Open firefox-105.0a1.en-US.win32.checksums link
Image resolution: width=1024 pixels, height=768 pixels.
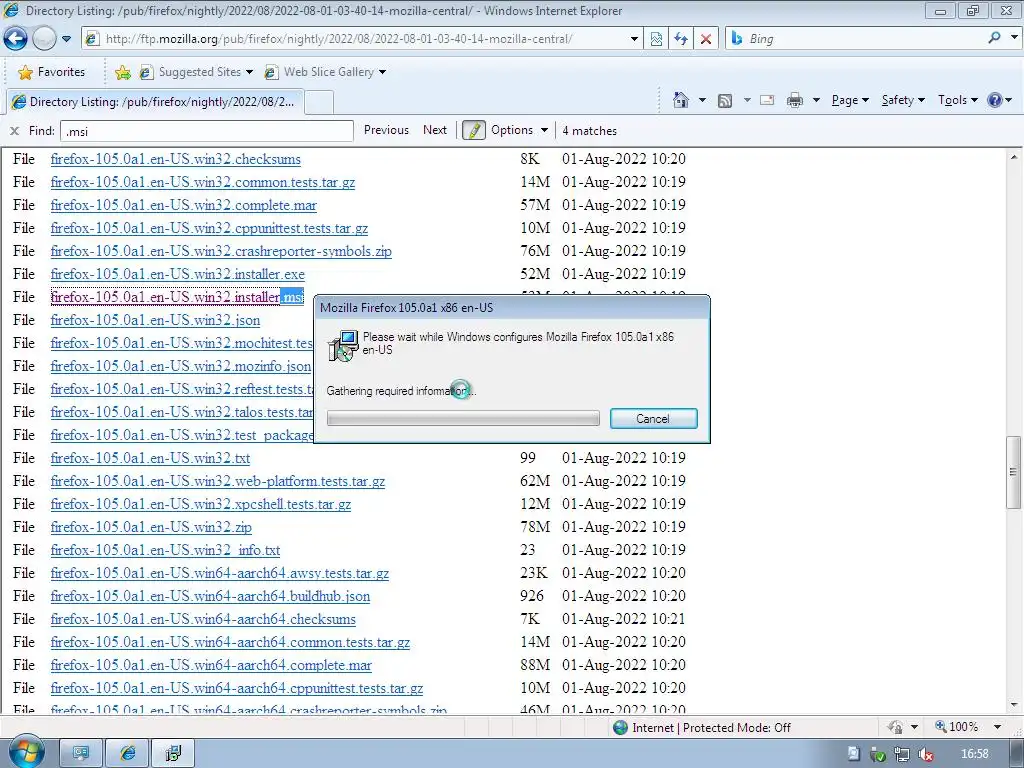click(x=176, y=159)
